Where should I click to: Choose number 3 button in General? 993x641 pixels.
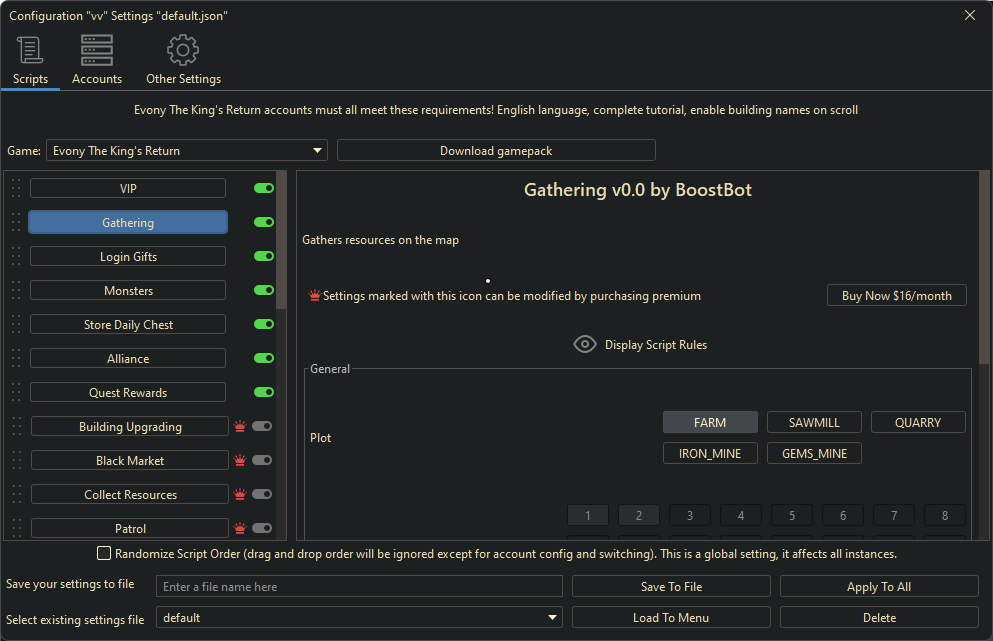690,516
